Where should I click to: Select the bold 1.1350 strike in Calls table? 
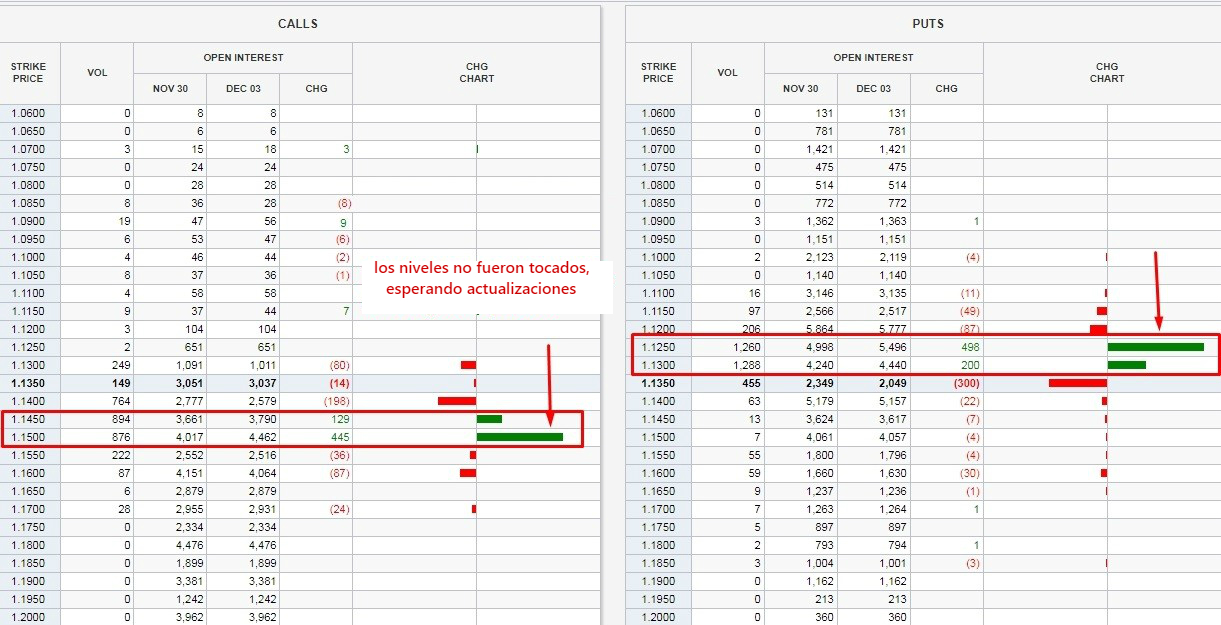click(29, 383)
